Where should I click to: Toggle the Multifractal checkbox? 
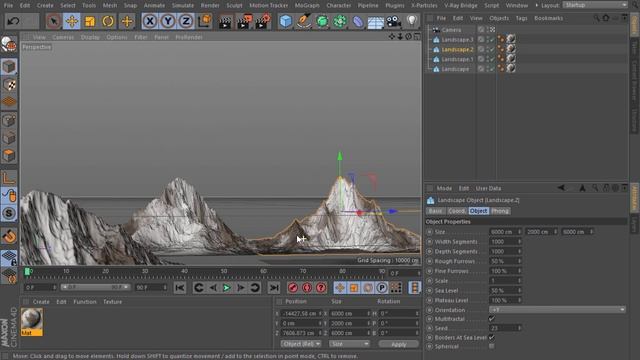tap(492, 319)
